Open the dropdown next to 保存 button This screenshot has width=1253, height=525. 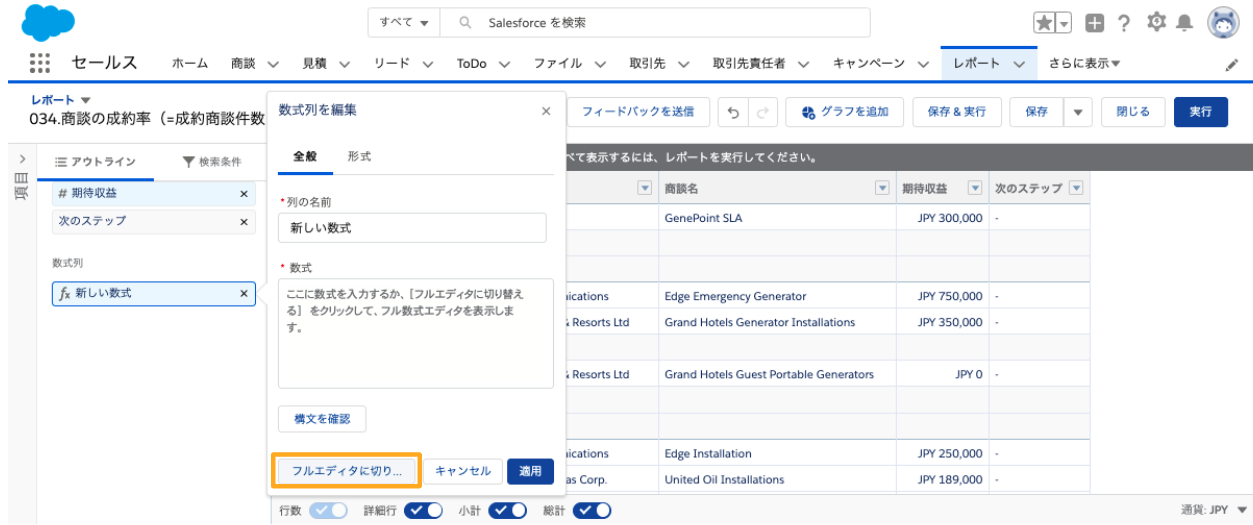click(x=1078, y=112)
